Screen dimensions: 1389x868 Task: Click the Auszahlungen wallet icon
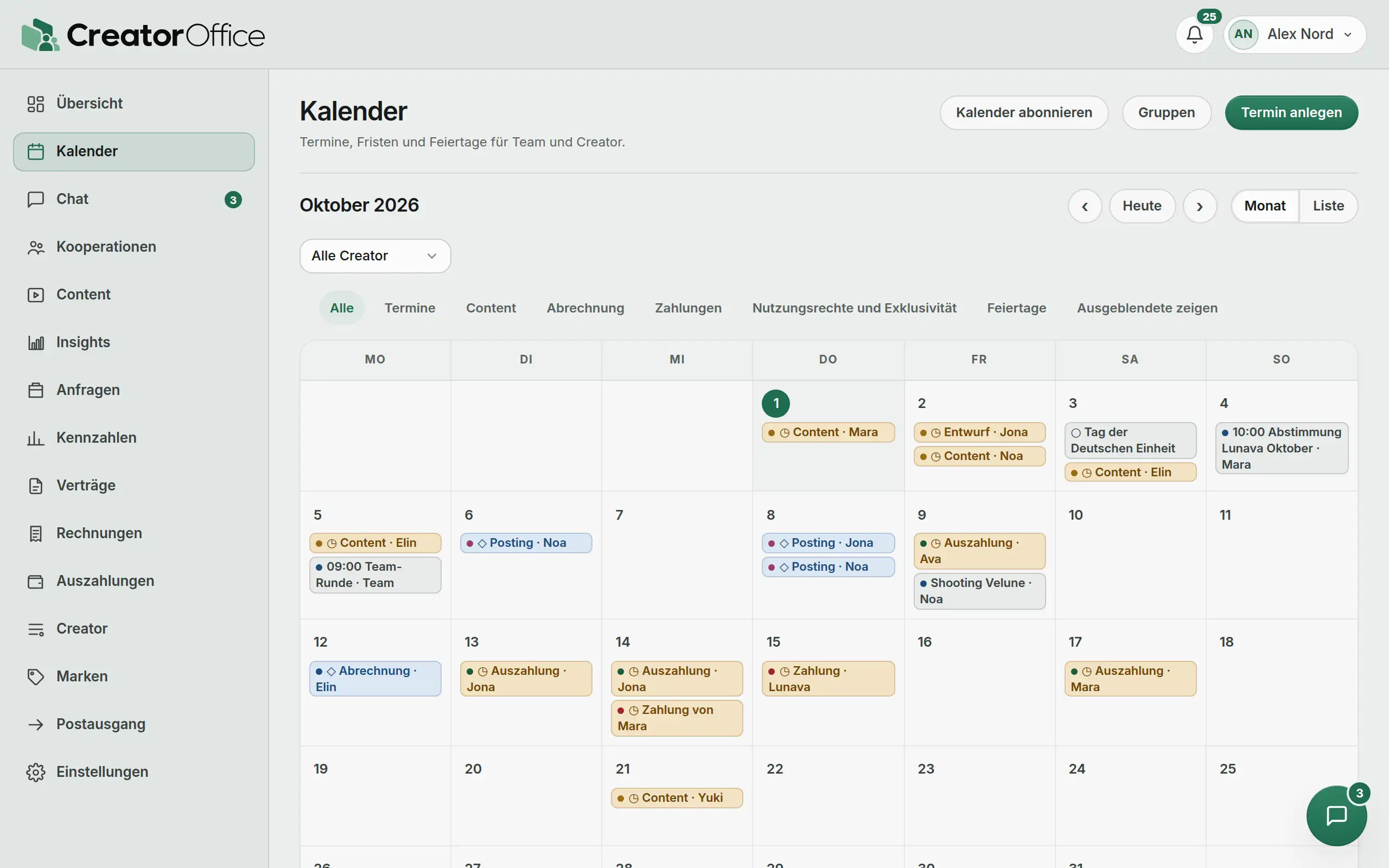(36, 581)
